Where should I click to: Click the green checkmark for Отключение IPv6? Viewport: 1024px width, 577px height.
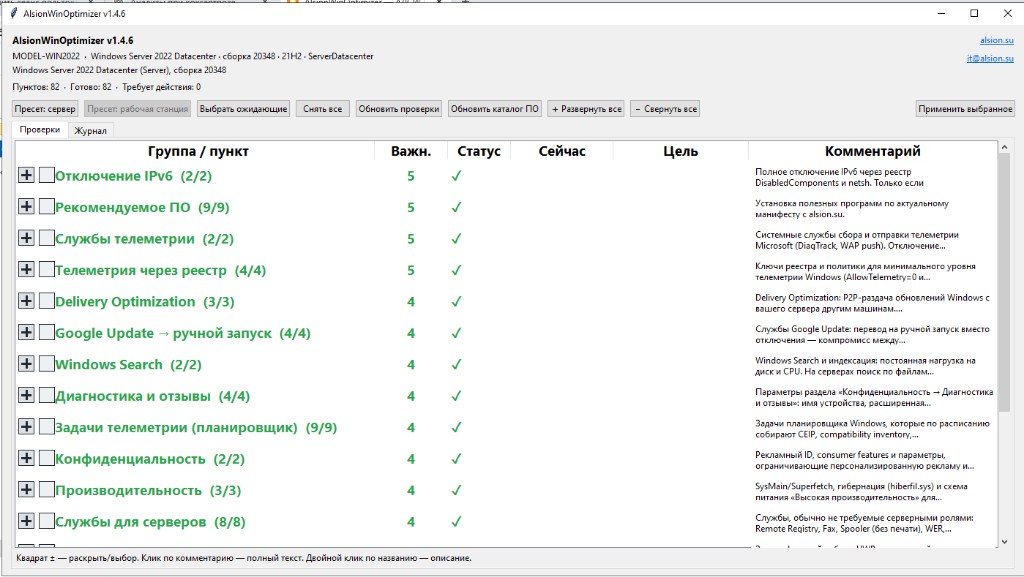tap(456, 176)
